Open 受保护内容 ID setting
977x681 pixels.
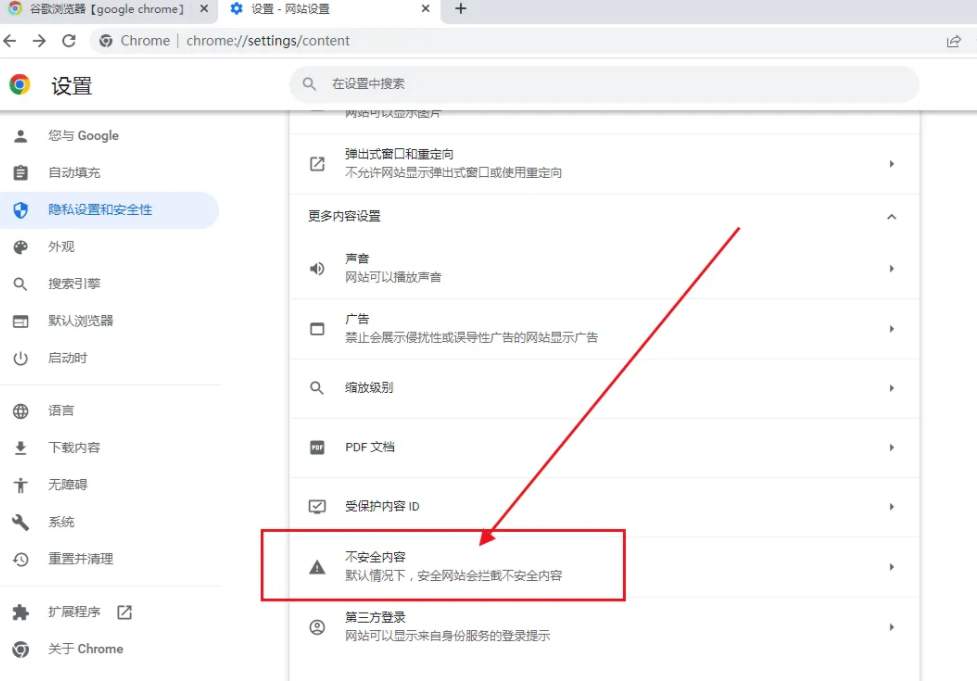click(x=604, y=507)
